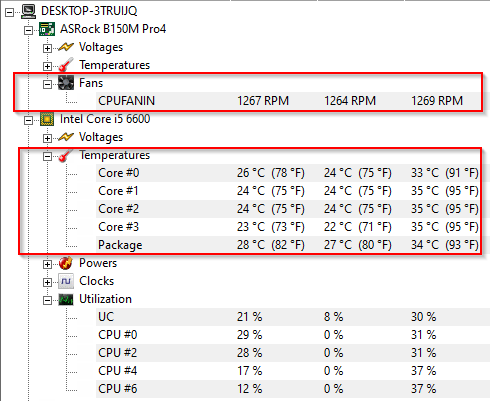490x401 pixels.
Task: Select the Core #0 temperature row
Action: click(288, 173)
